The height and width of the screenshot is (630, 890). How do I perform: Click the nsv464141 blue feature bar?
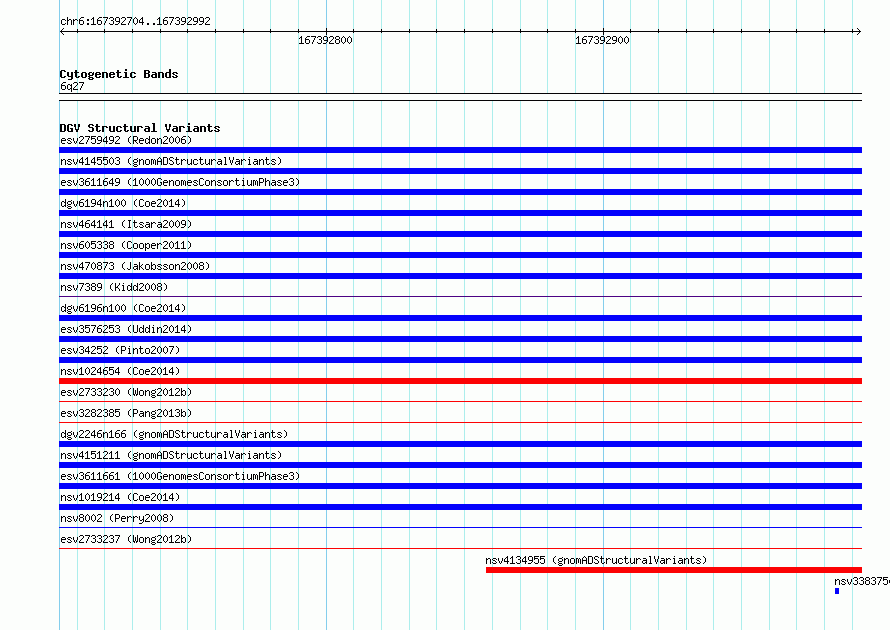point(460,234)
